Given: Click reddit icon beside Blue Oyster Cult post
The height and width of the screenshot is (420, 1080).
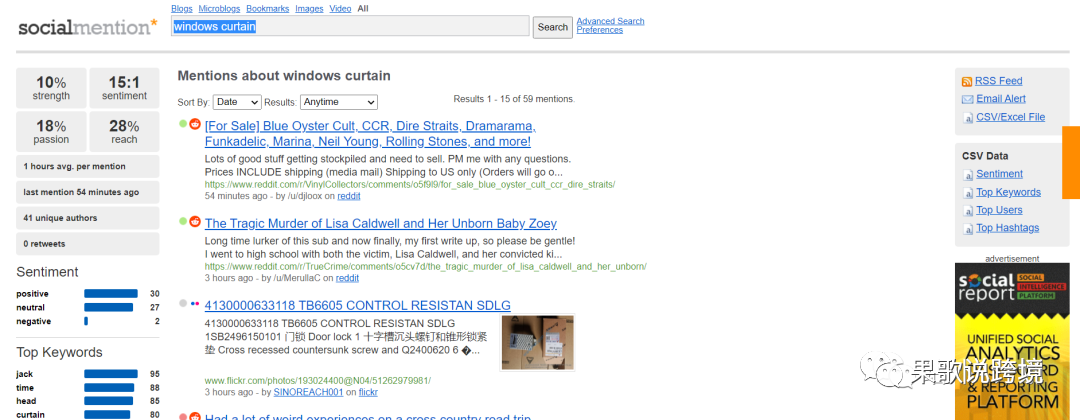Looking at the screenshot, I should click(x=195, y=125).
